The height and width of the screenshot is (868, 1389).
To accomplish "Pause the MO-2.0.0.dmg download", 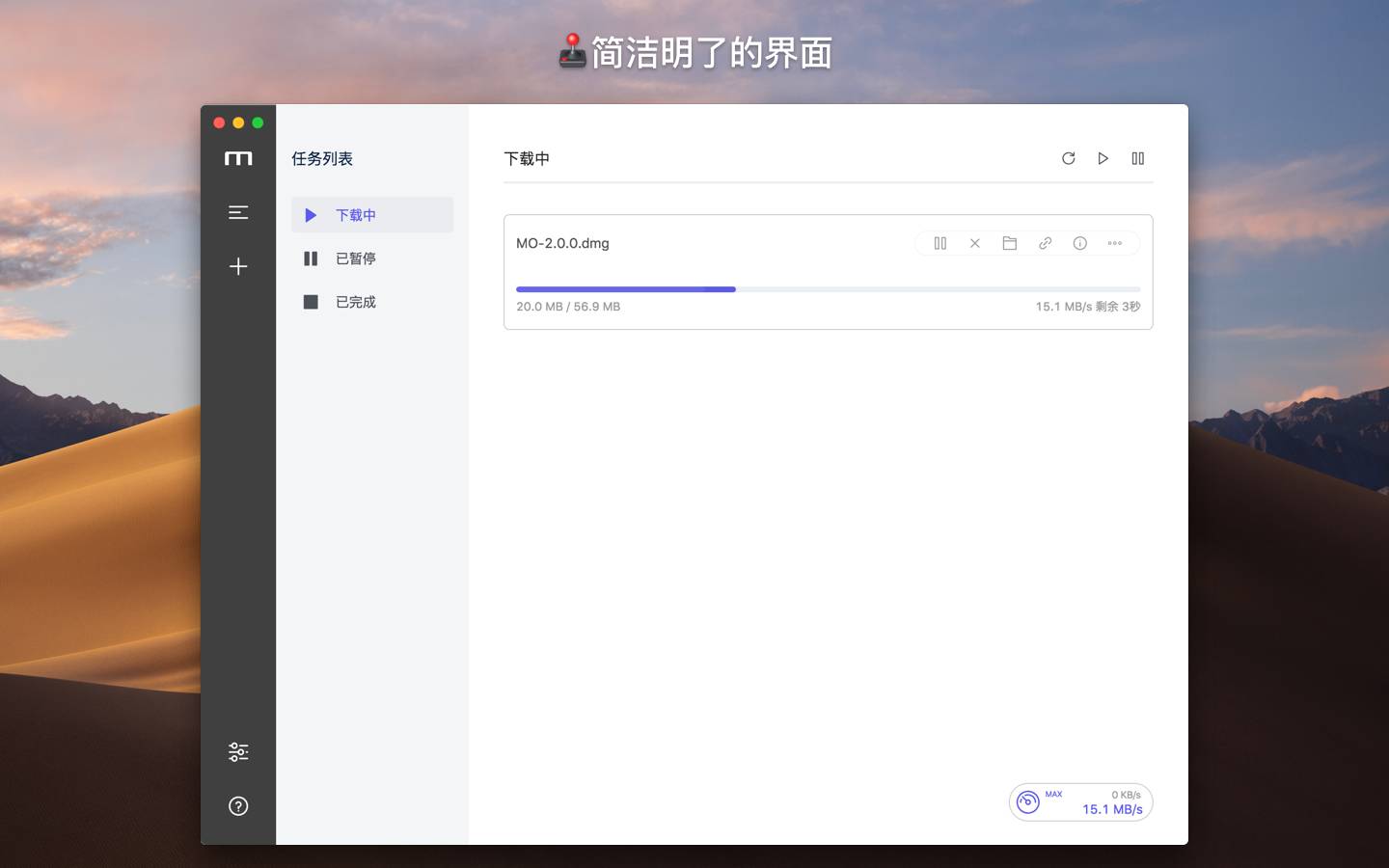I will (x=940, y=243).
